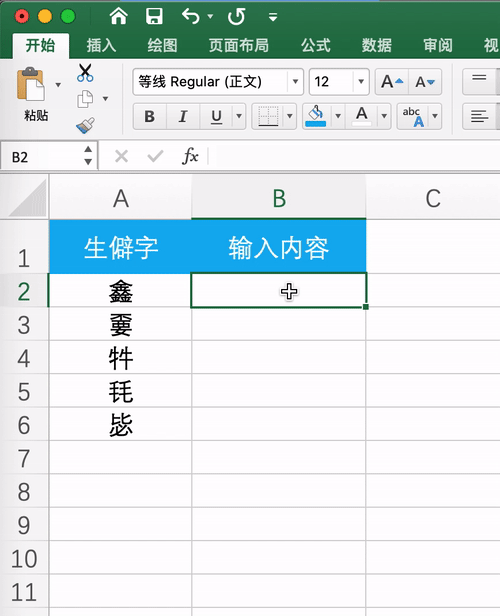Select the header cell 输入内容
Viewport: 500px width, 616px height.
click(x=279, y=247)
